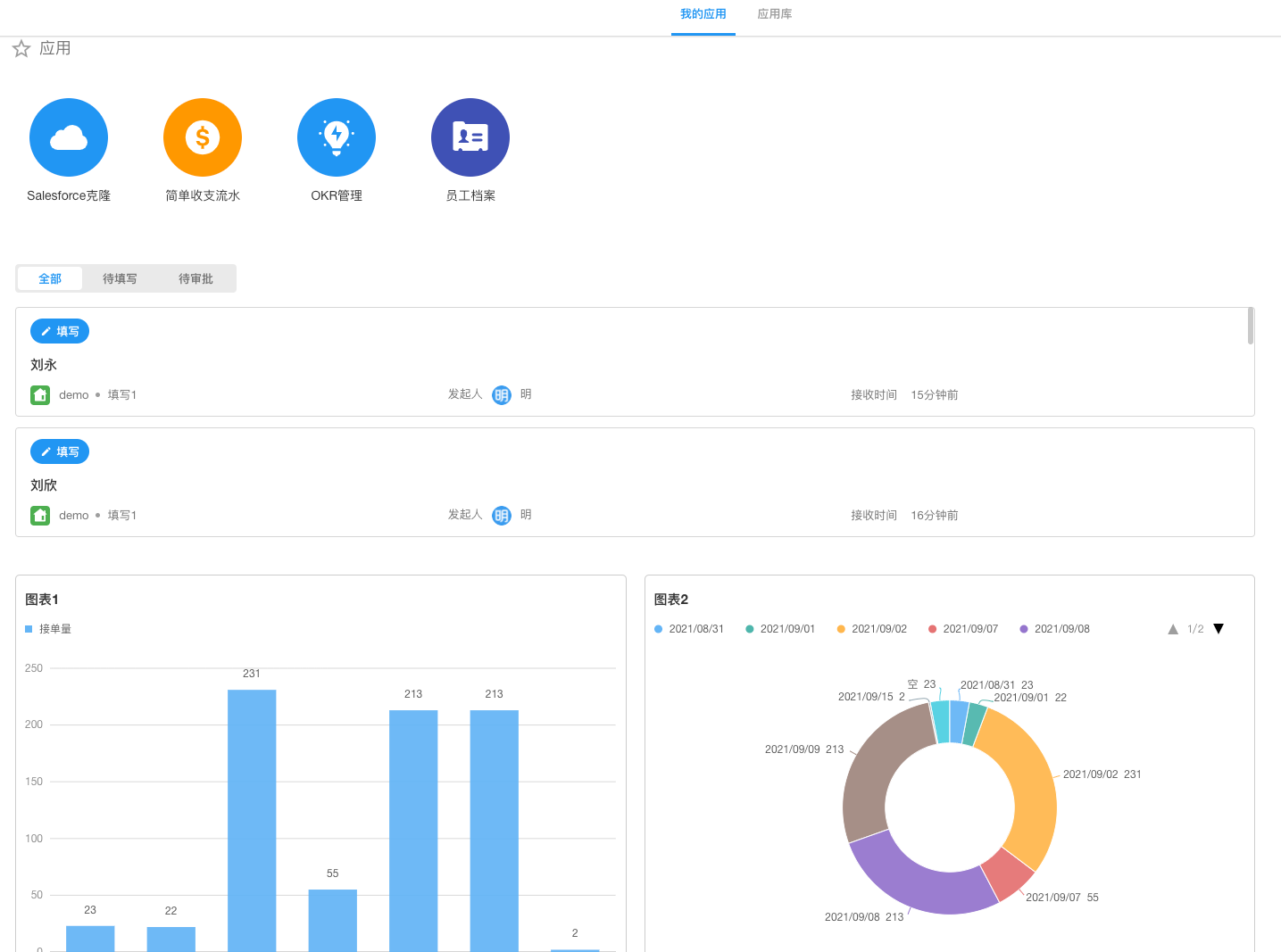The width and height of the screenshot is (1281, 952).
Task: Click the task list vertical scrollbar
Action: (1250, 326)
